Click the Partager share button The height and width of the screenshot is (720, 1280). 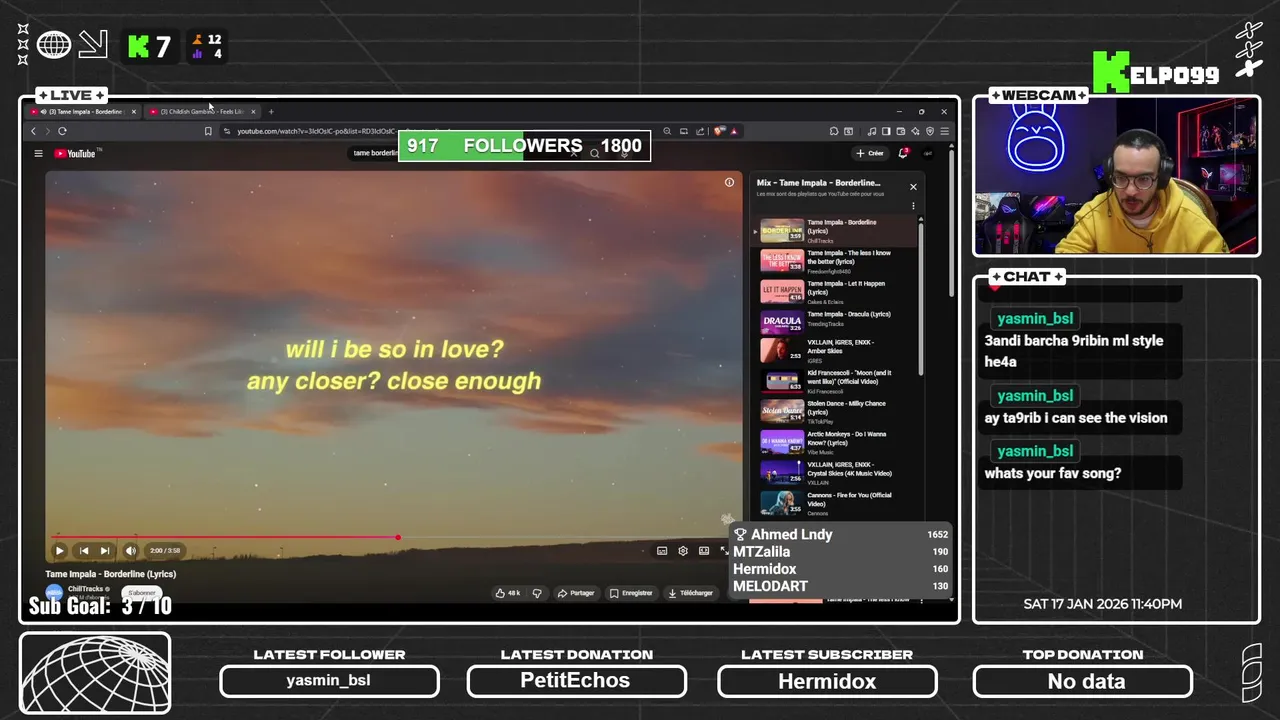[x=576, y=593]
